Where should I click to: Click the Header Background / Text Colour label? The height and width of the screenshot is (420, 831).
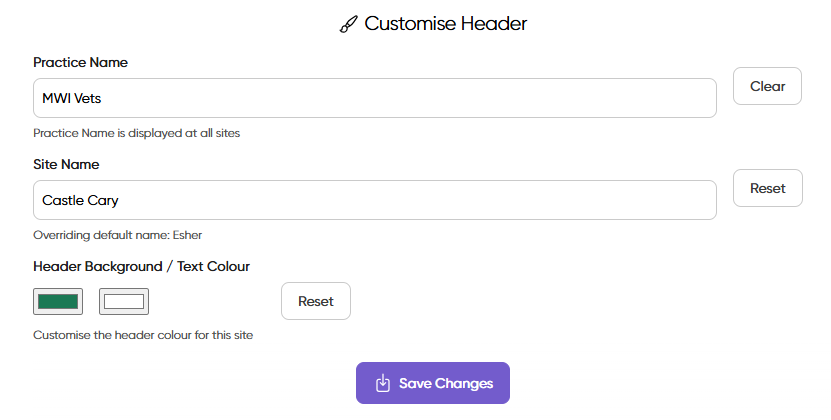(141, 266)
